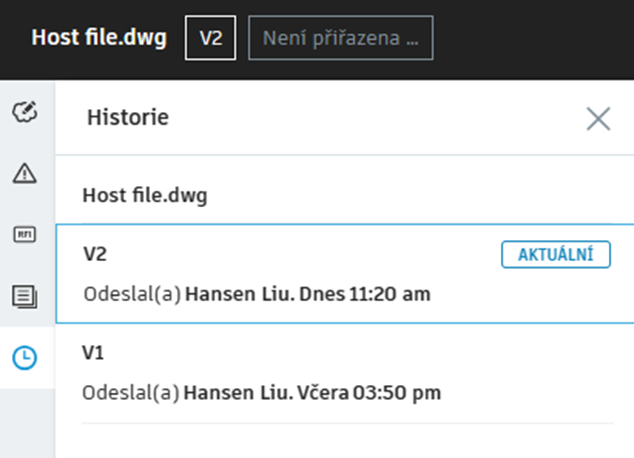Click Host file.dwg name in history panel
634x458 pixels.
click(144, 196)
